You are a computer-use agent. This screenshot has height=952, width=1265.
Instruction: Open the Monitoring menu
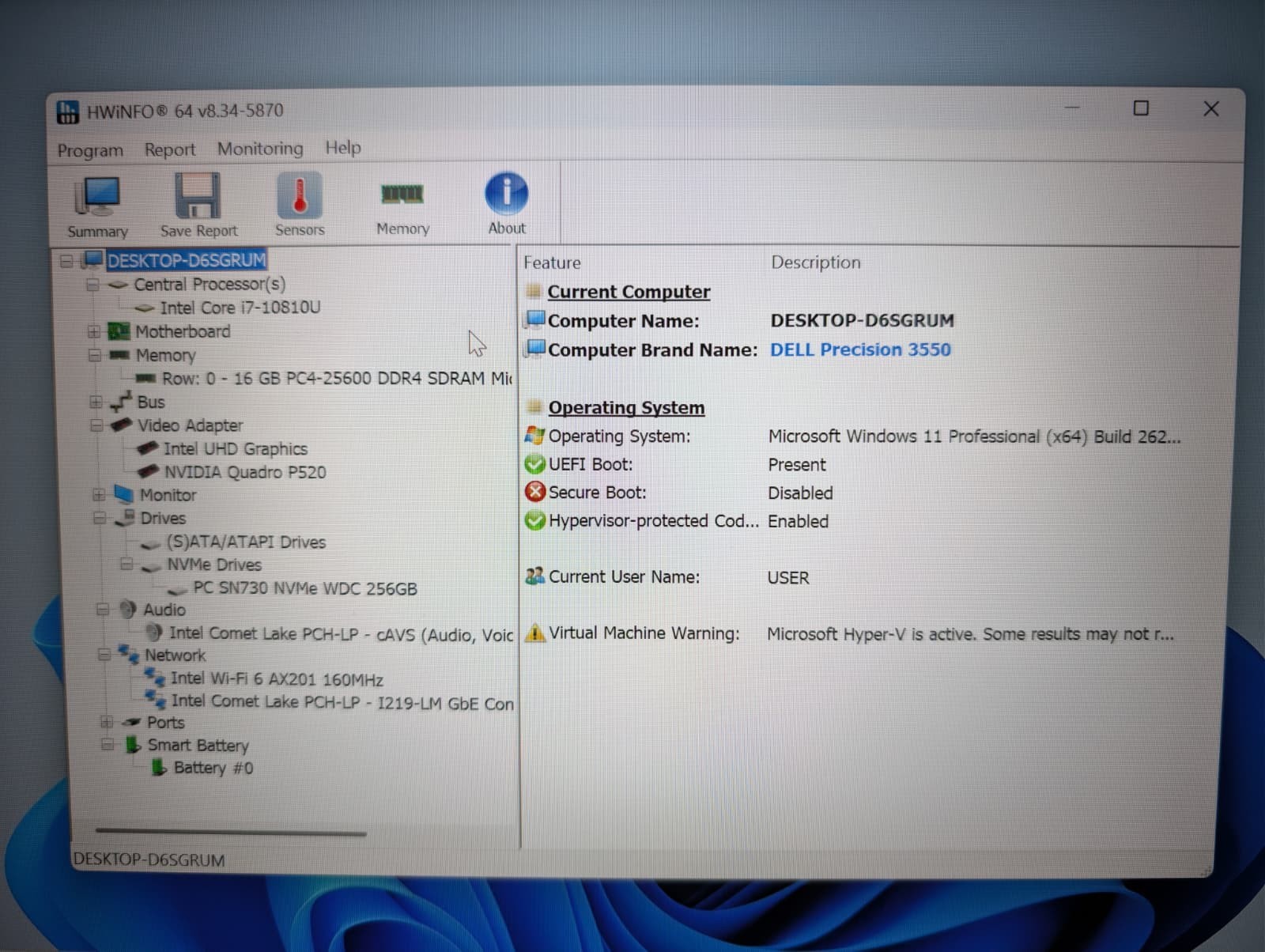click(x=260, y=149)
